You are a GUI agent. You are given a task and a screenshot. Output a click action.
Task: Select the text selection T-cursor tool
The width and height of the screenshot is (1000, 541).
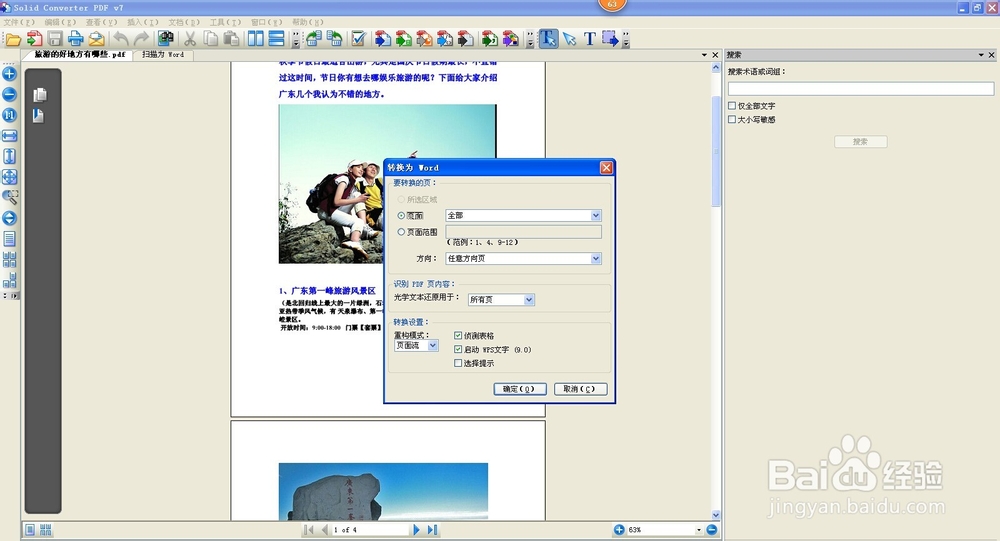[548, 39]
